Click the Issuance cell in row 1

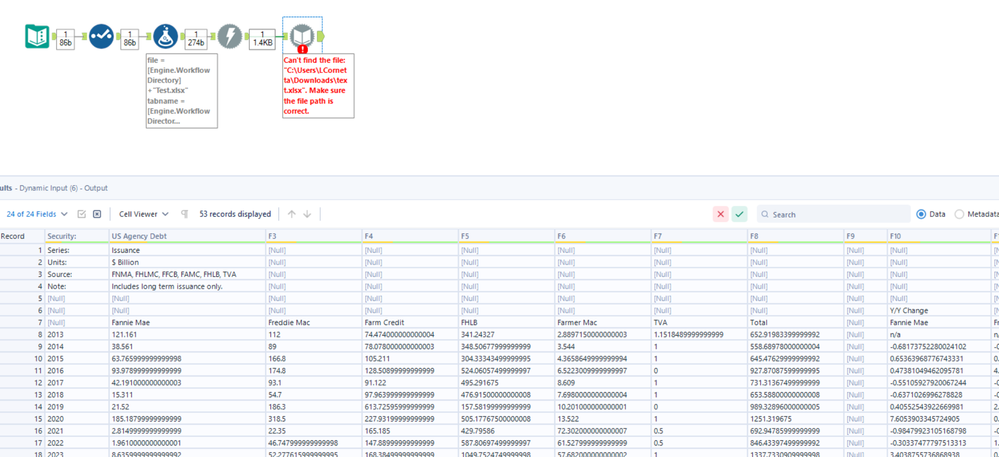[x=187, y=250]
